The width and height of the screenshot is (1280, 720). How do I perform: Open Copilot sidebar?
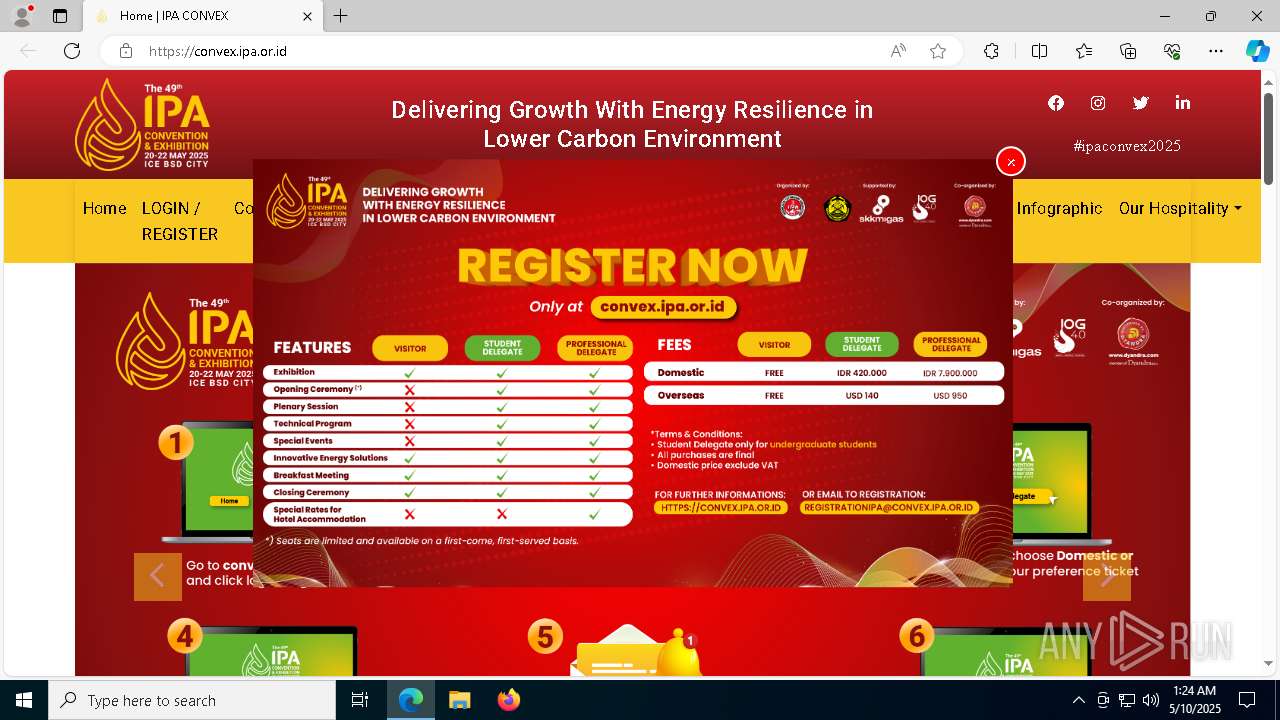coord(1257,51)
